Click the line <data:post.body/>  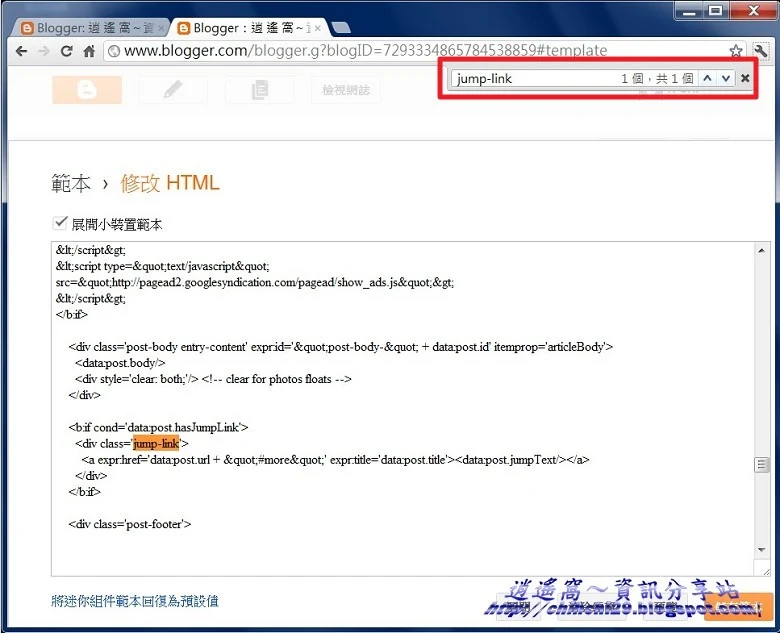click(120, 363)
